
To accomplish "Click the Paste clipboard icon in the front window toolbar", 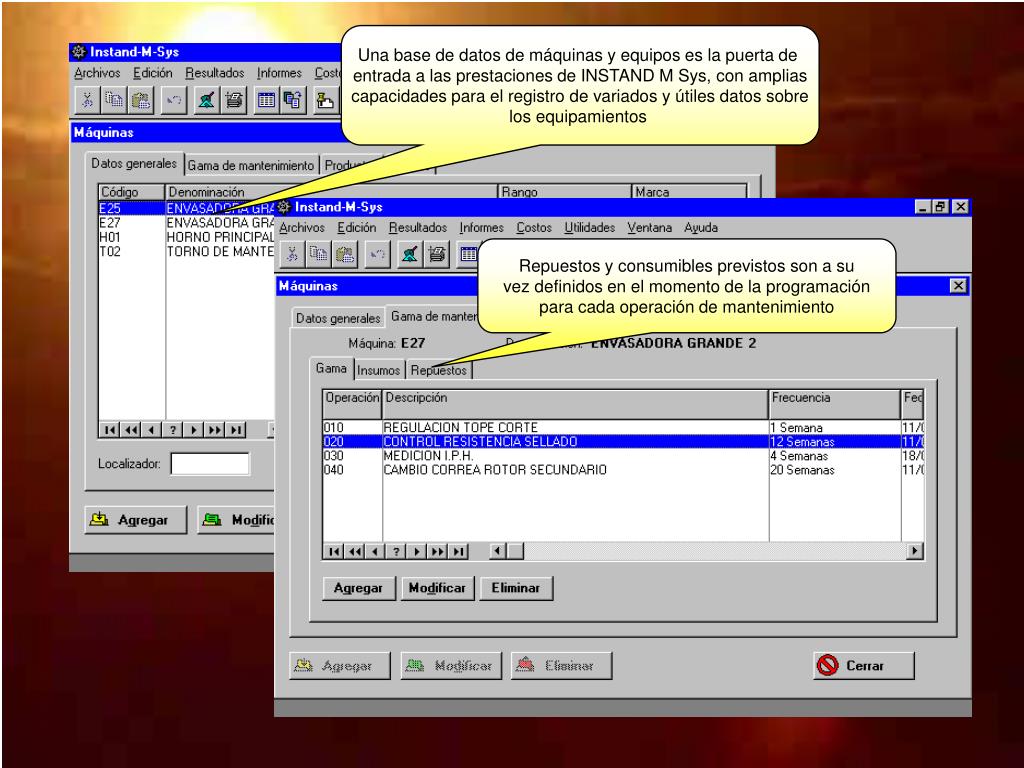I will (345, 254).
